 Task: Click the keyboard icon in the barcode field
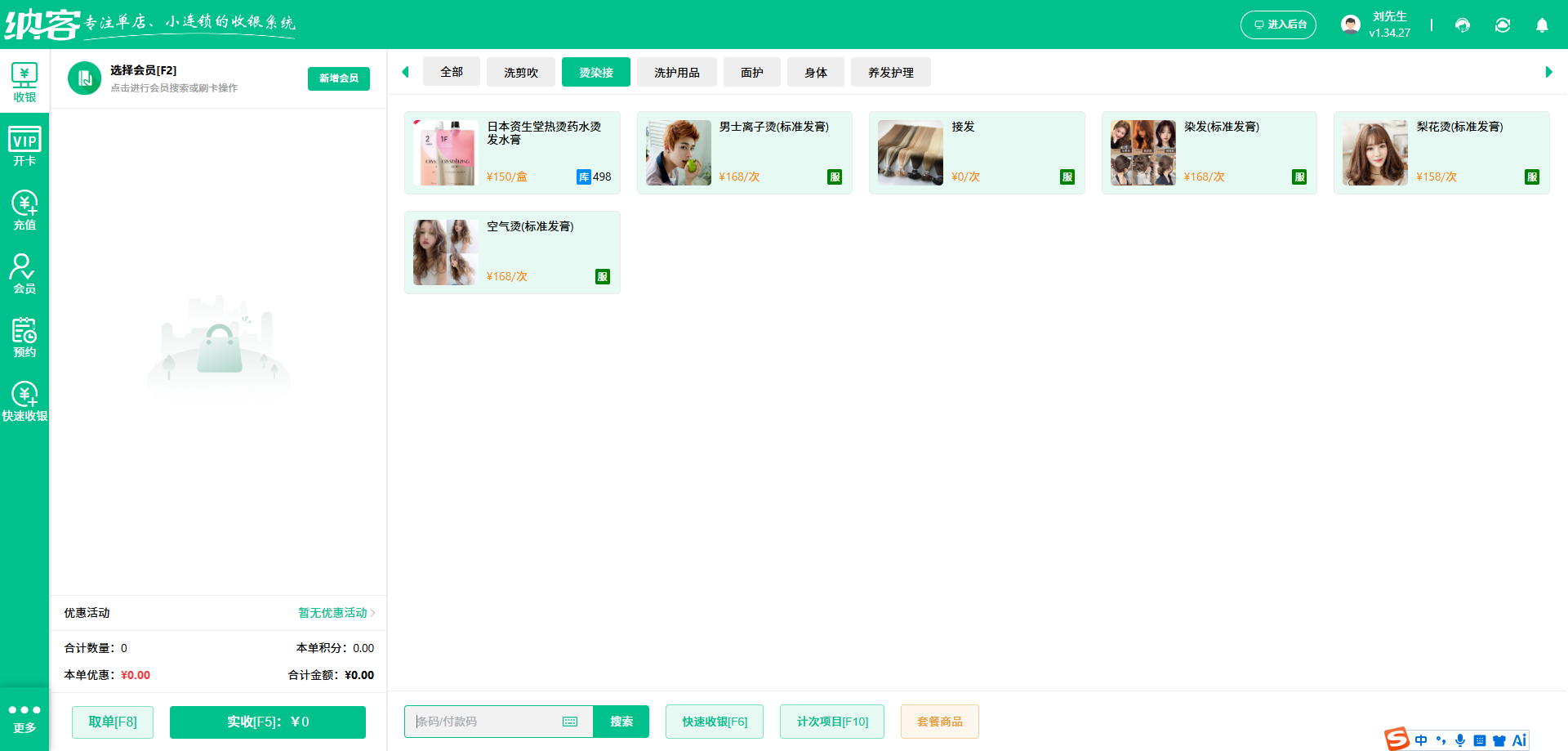tap(570, 722)
